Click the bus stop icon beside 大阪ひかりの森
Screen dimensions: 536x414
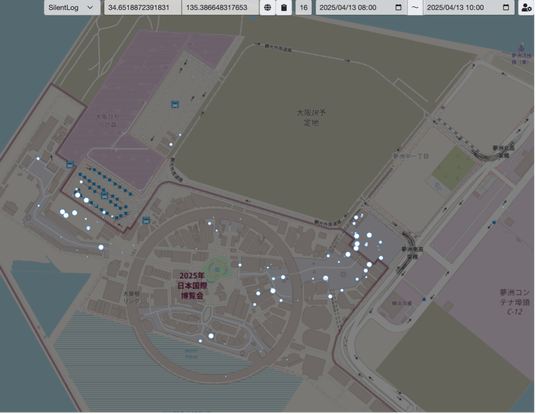pyautogui.click(x=70, y=165)
